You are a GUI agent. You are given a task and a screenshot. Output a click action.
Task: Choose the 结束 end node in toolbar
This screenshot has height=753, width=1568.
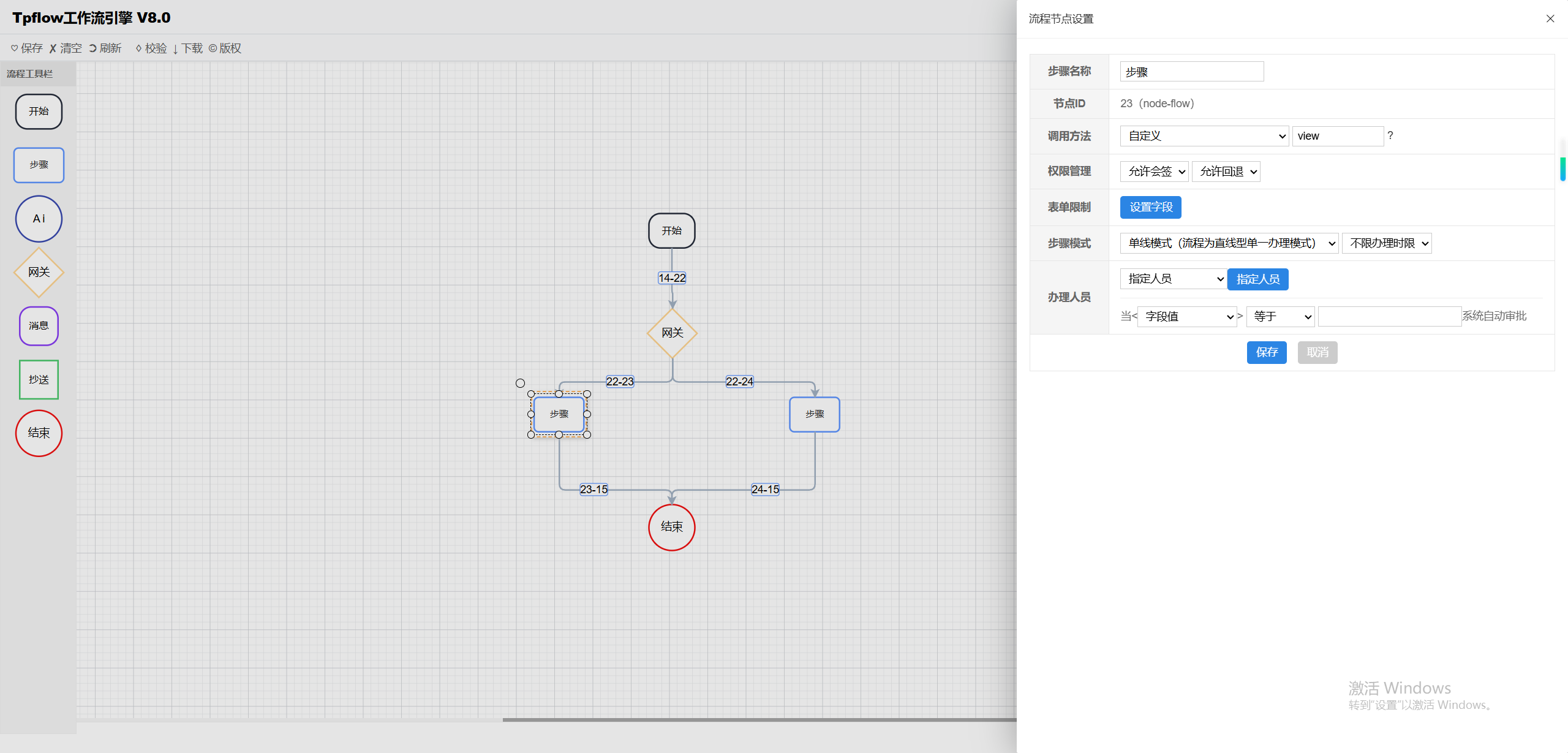point(39,433)
